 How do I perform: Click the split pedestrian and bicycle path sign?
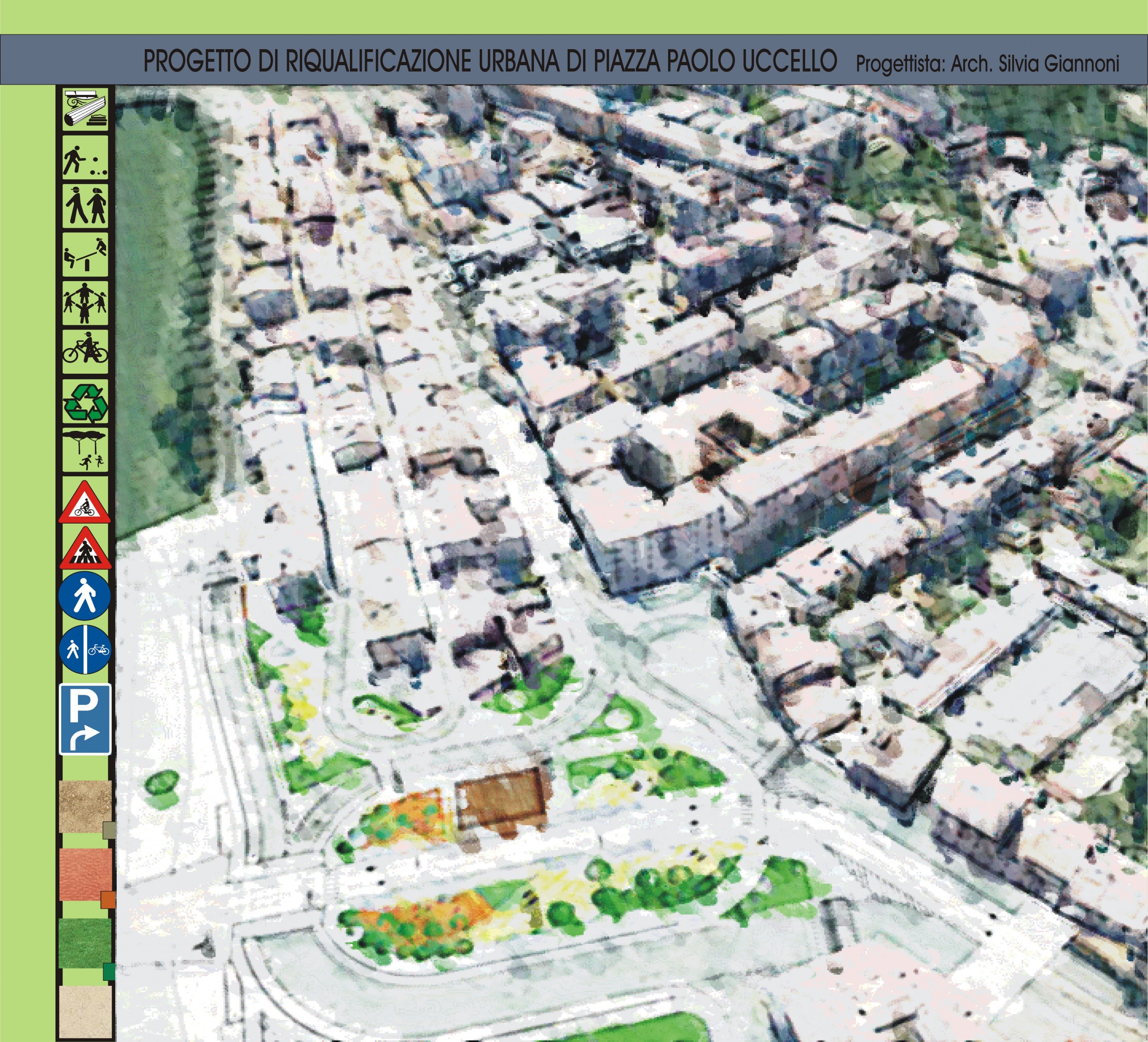point(85,649)
